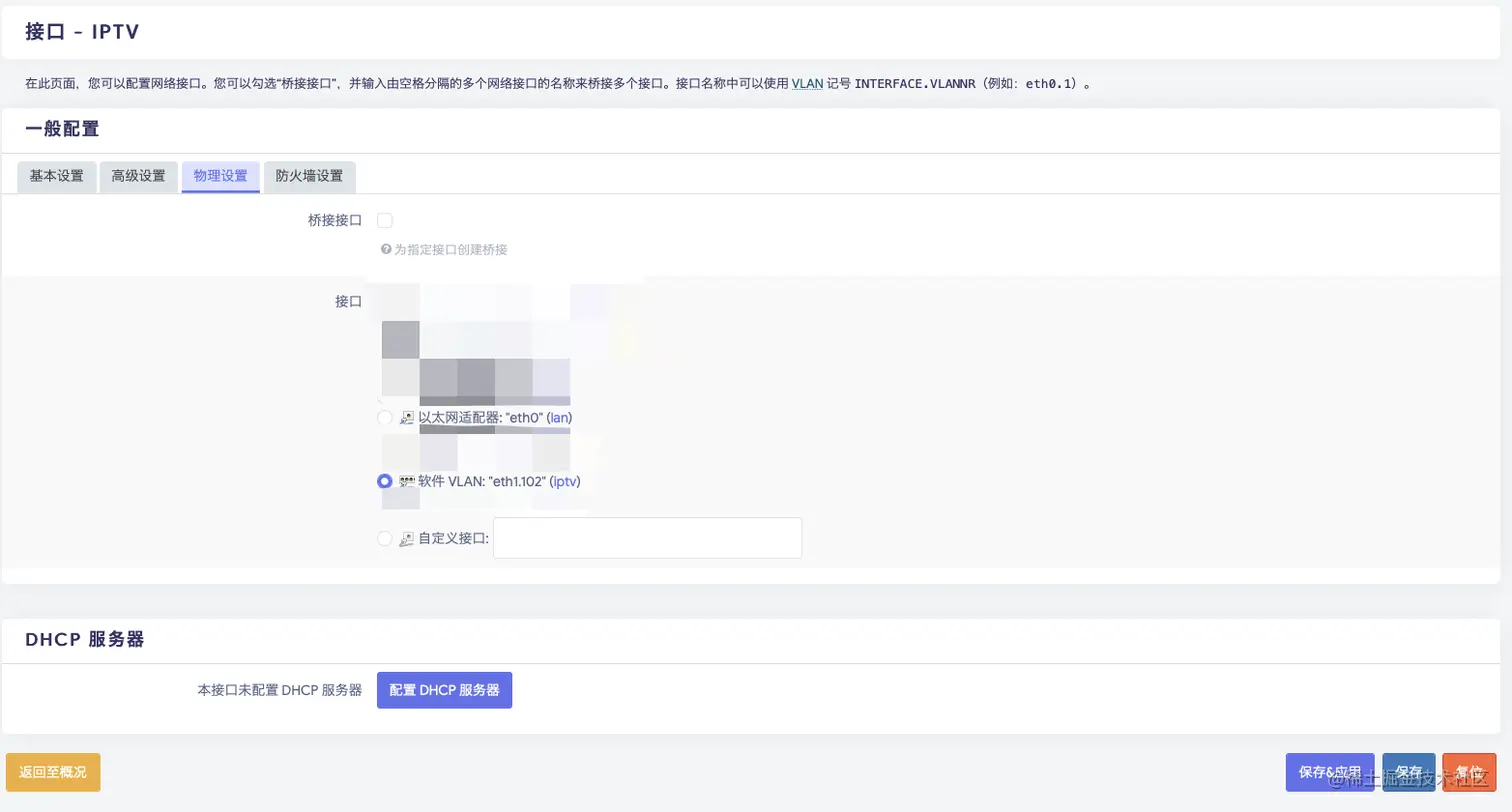Click the switch icon next to 软件 VLAN eth1.102
Viewport: 1512px width, 812px height.
[406, 481]
